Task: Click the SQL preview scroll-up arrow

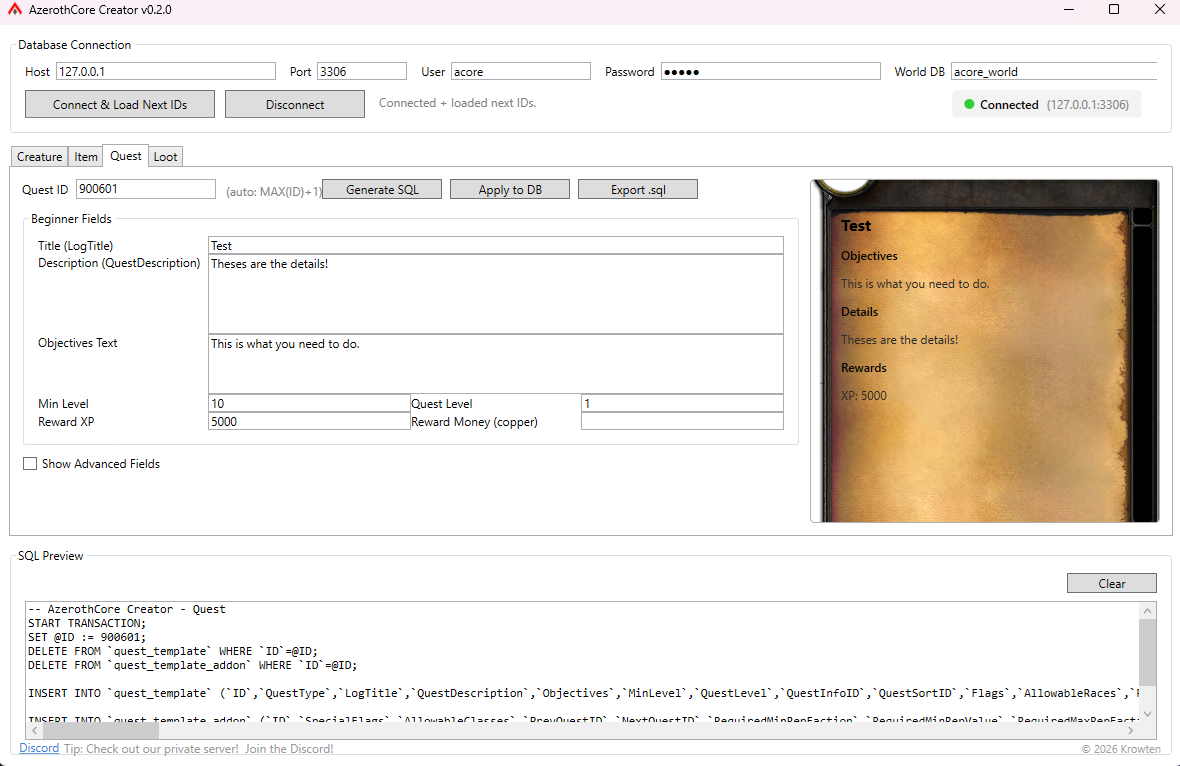Action: pos(1147,611)
